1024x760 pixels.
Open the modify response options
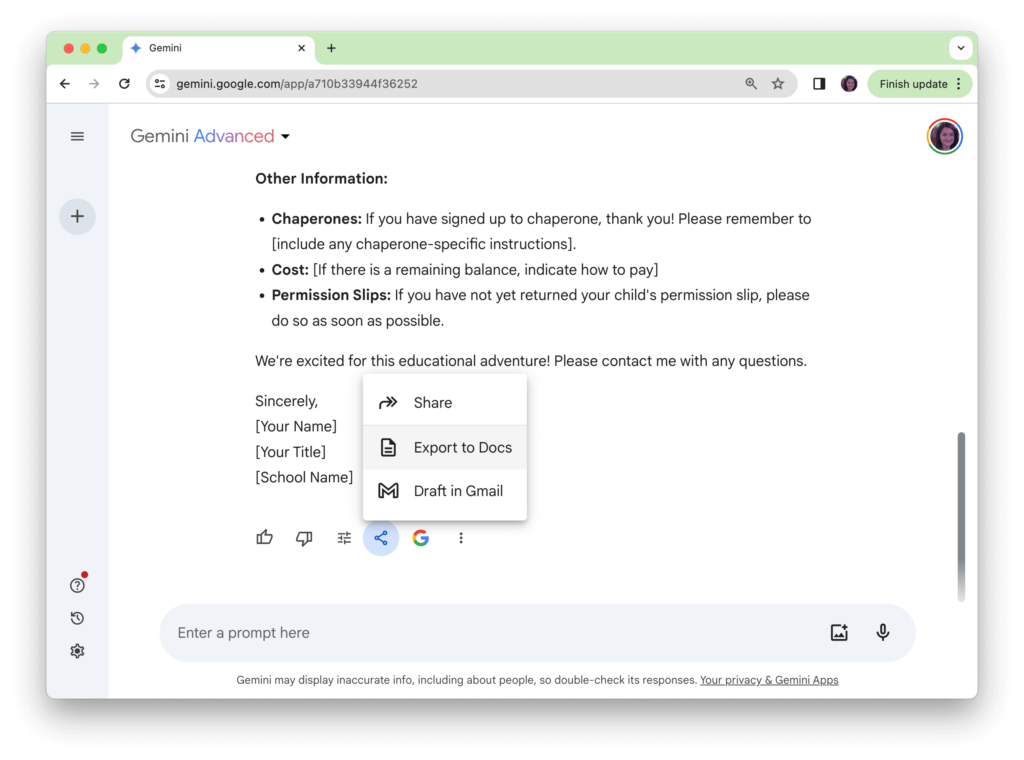point(344,538)
